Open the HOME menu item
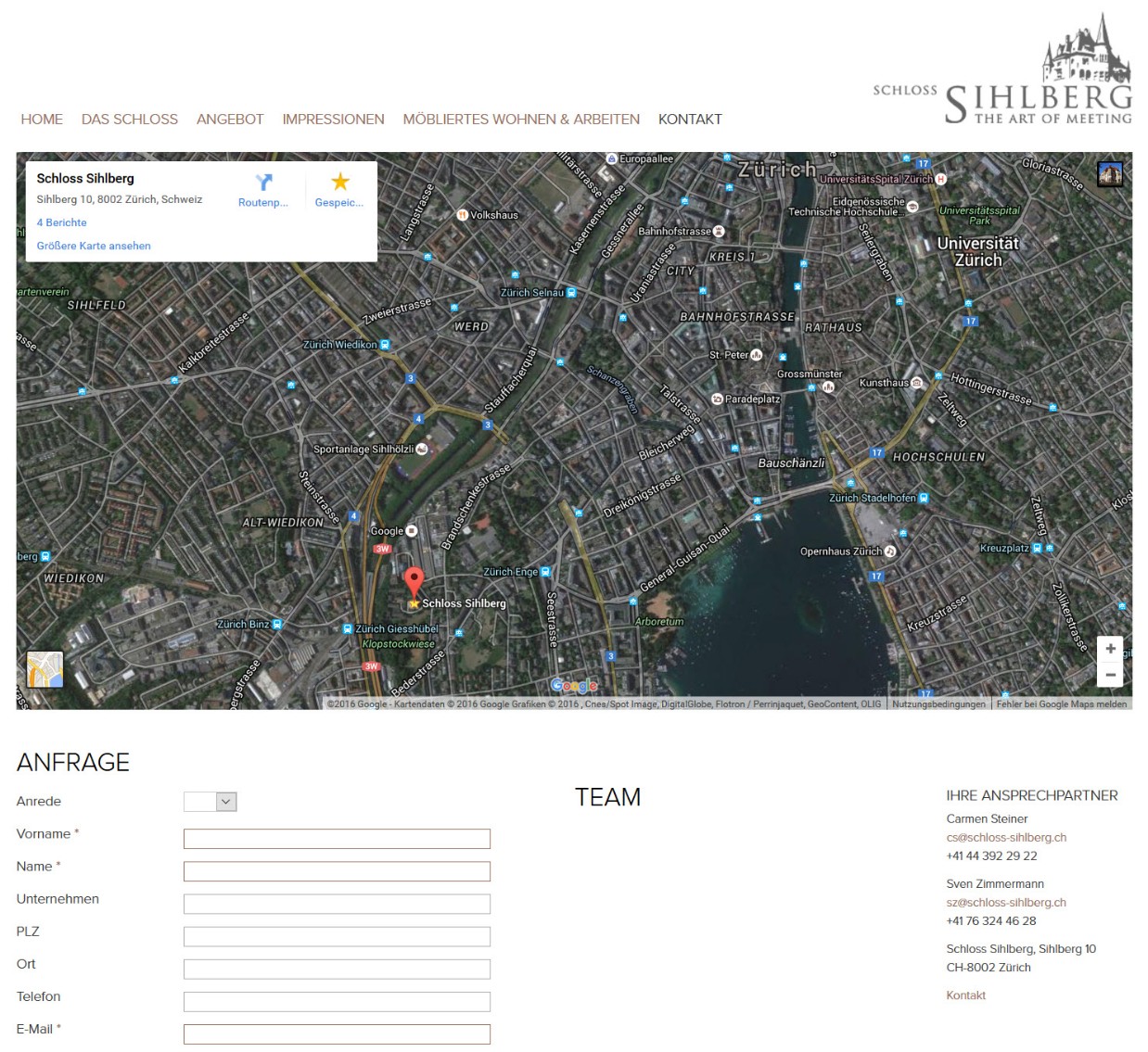The image size is (1148, 1052). [42, 120]
